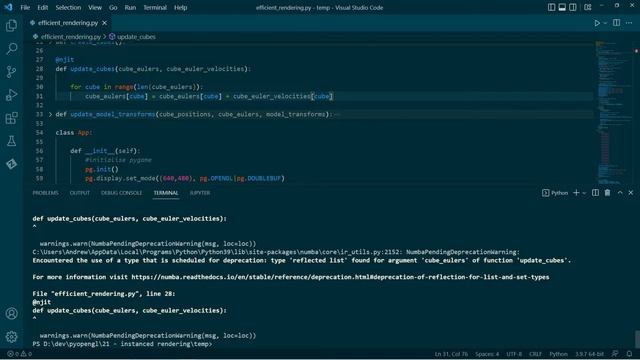The width and height of the screenshot is (640, 360).
Task: Select the efficient_rendering.py editor tab
Action: coord(68,23)
